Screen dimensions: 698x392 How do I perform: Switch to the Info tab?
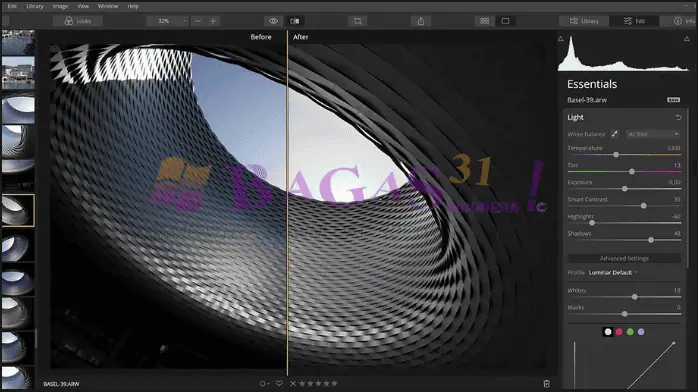click(x=684, y=21)
